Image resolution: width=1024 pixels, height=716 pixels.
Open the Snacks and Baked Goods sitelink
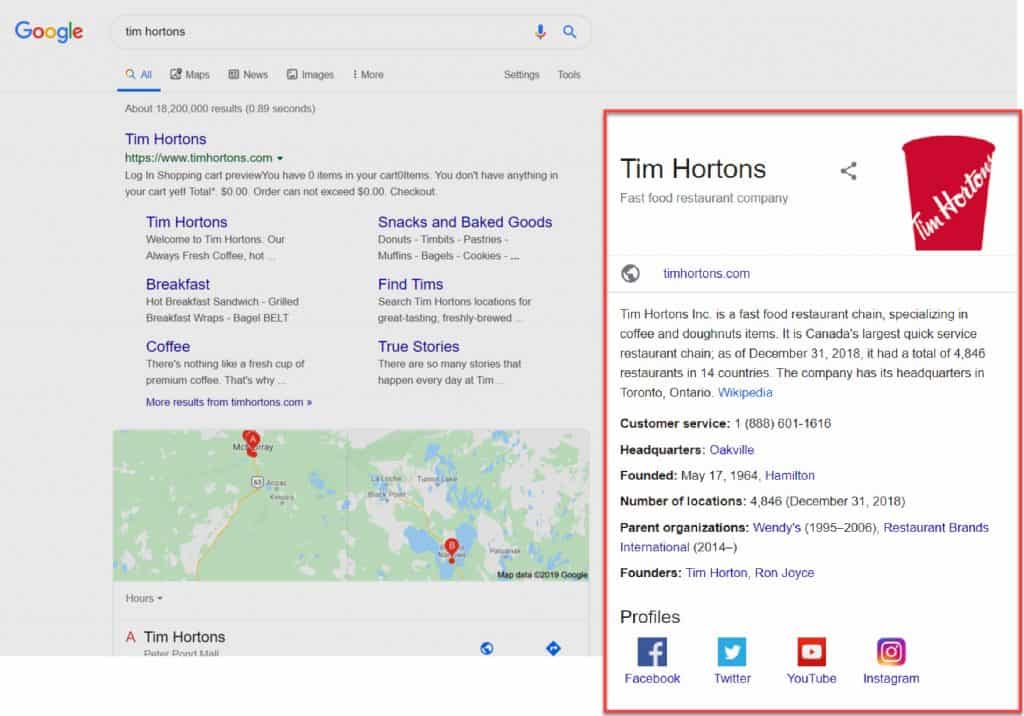465,222
